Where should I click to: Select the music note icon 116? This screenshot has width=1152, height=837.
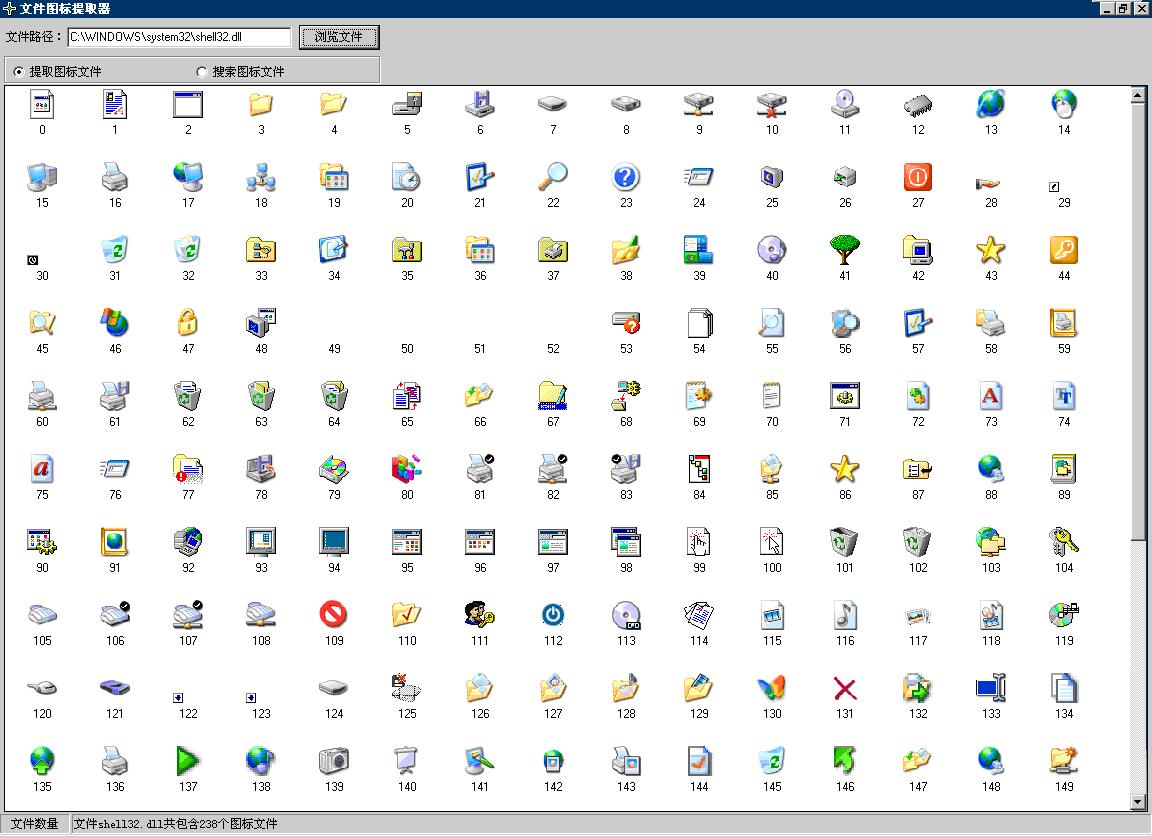tap(845, 614)
